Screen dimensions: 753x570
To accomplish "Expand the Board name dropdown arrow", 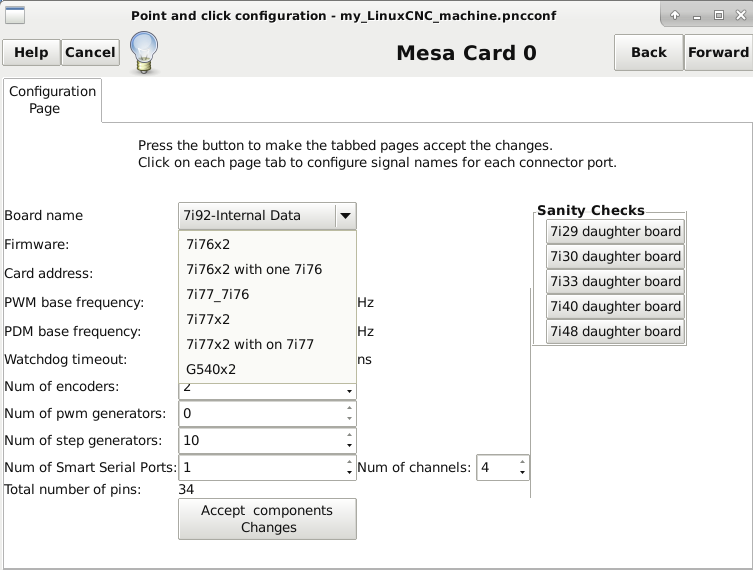I will (345, 216).
